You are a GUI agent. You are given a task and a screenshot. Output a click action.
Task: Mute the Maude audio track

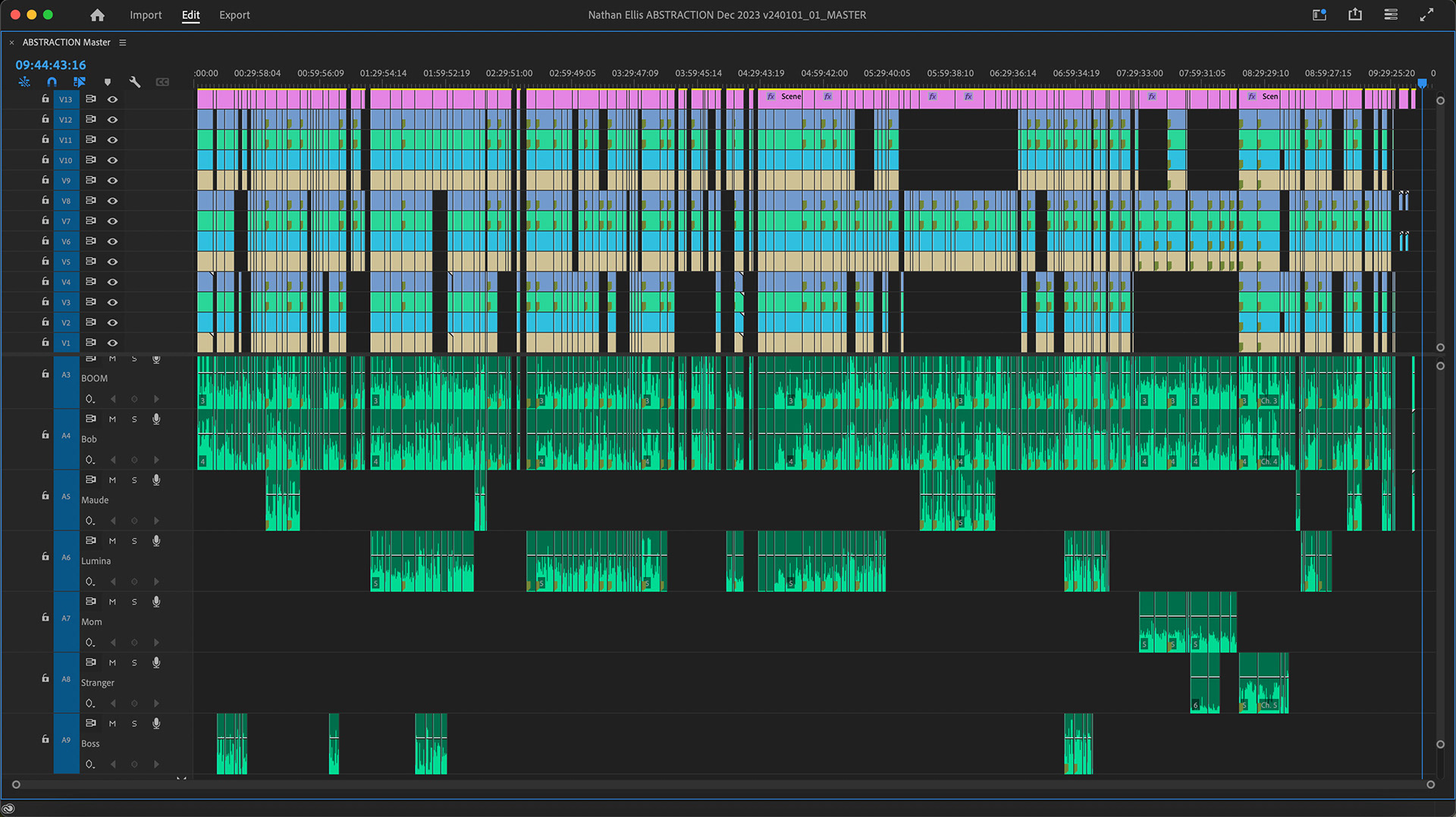pyautogui.click(x=112, y=480)
